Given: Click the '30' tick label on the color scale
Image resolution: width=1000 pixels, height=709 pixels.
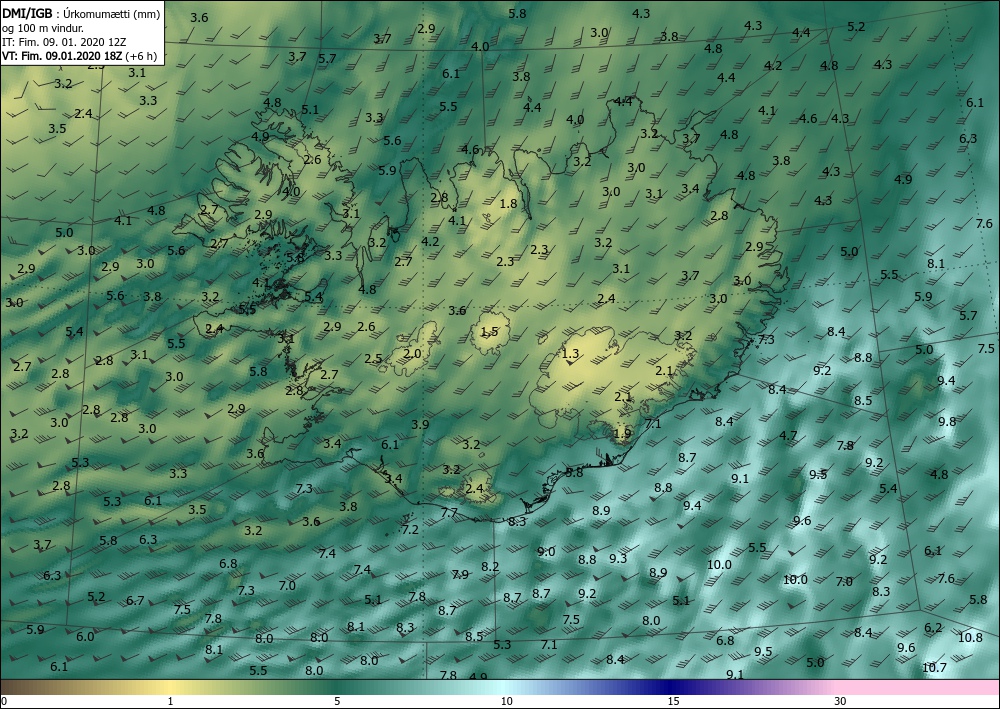Looking at the screenshot, I should [840, 701].
